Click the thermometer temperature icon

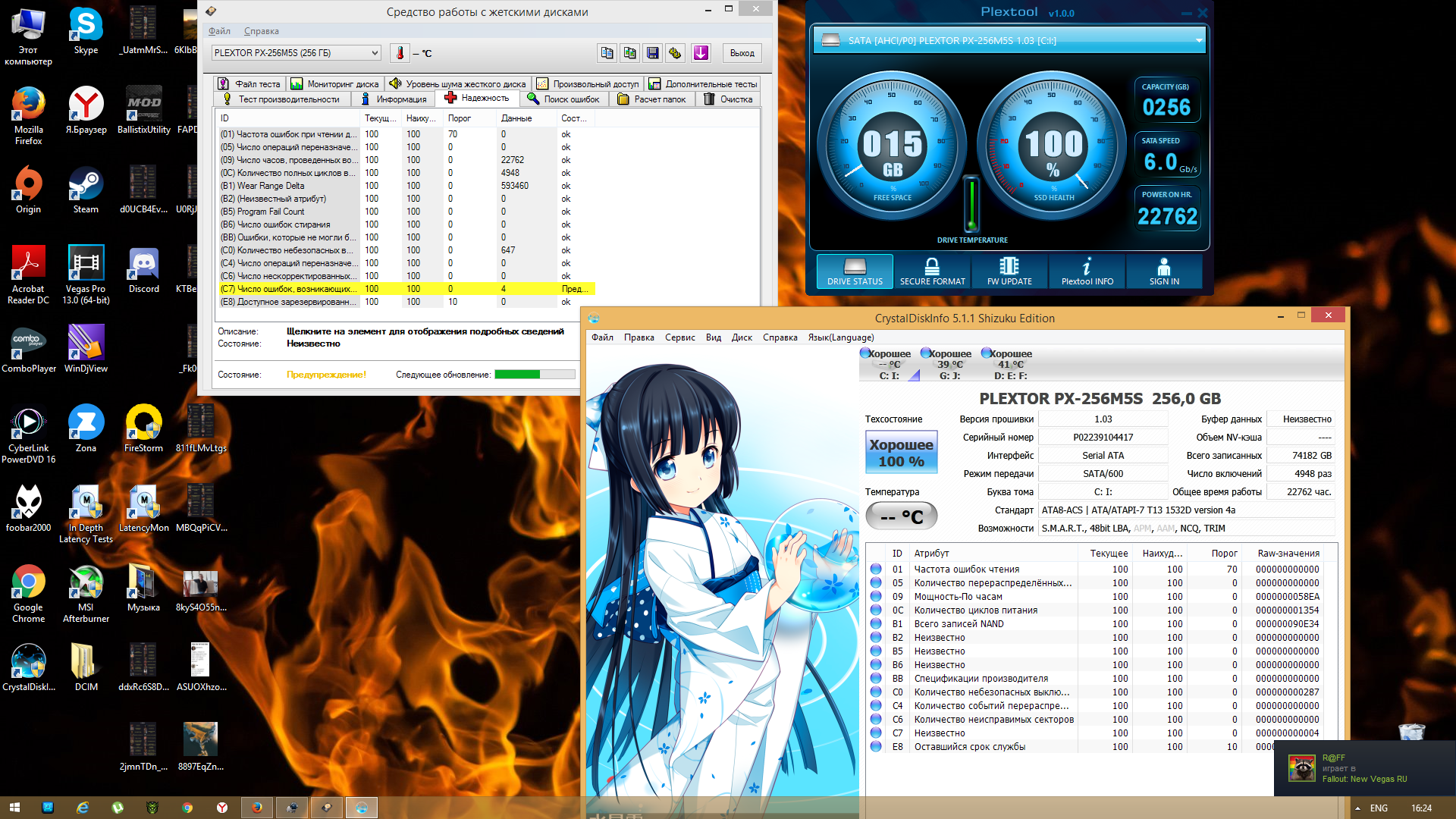400,53
